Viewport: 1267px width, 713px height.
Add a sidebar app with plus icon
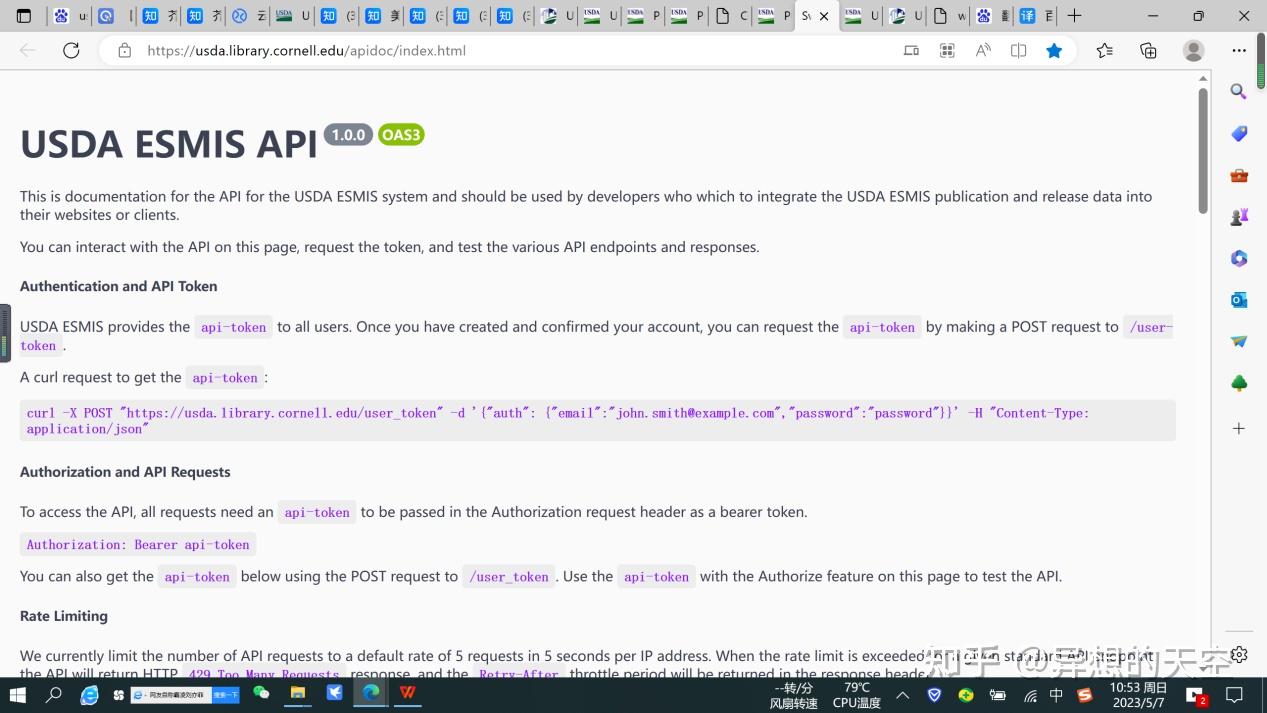(1239, 428)
